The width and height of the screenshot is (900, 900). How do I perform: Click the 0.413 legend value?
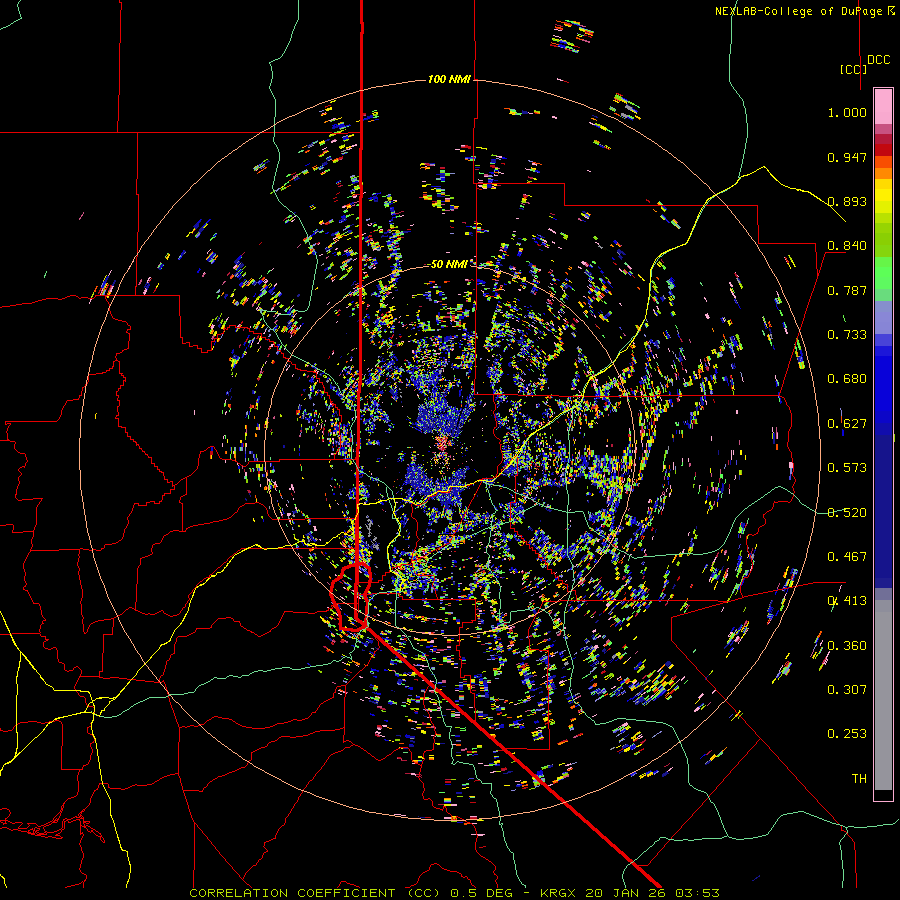tap(847, 601)
